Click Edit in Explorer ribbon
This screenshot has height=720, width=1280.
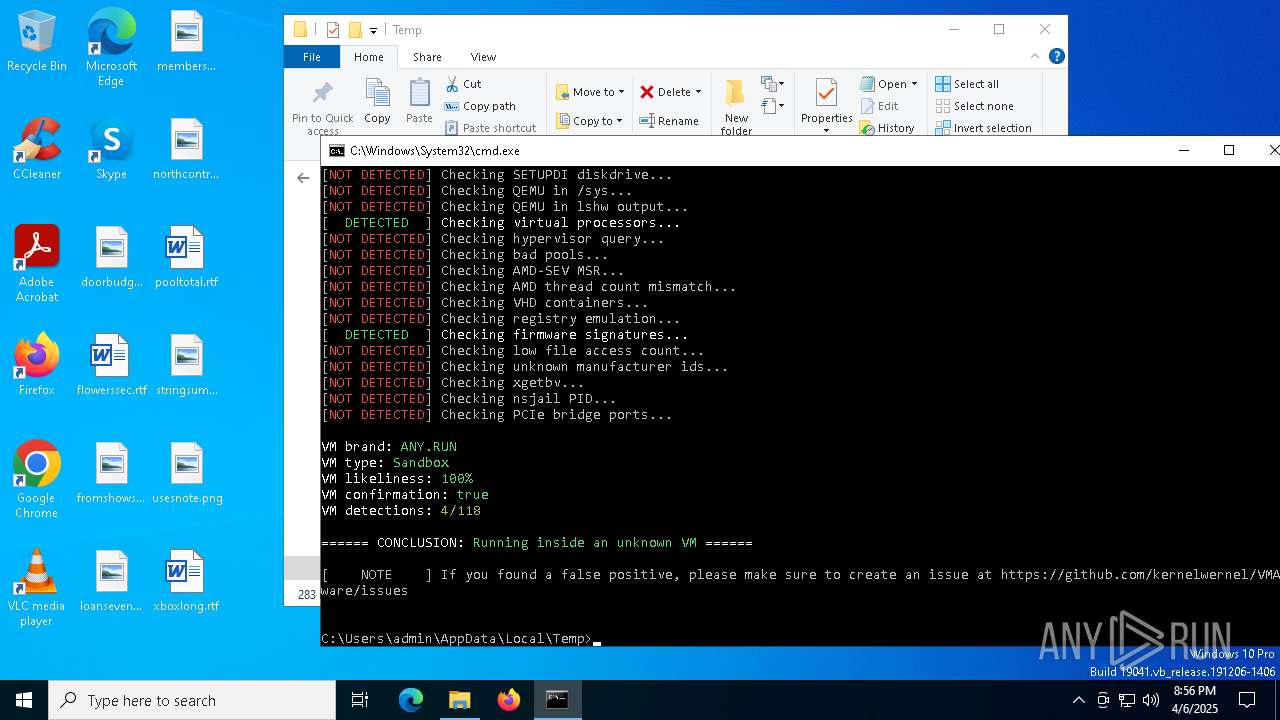point(878,106)
